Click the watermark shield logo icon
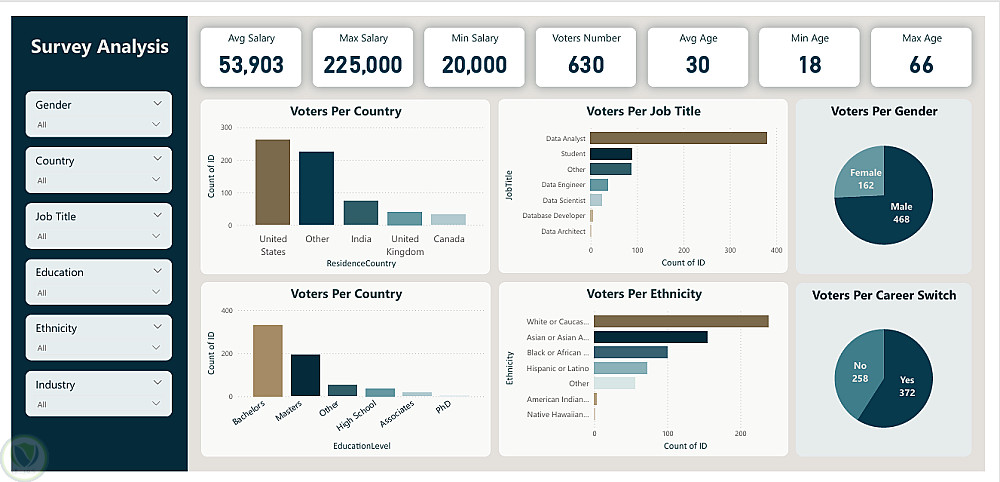 tap(24, 458)
